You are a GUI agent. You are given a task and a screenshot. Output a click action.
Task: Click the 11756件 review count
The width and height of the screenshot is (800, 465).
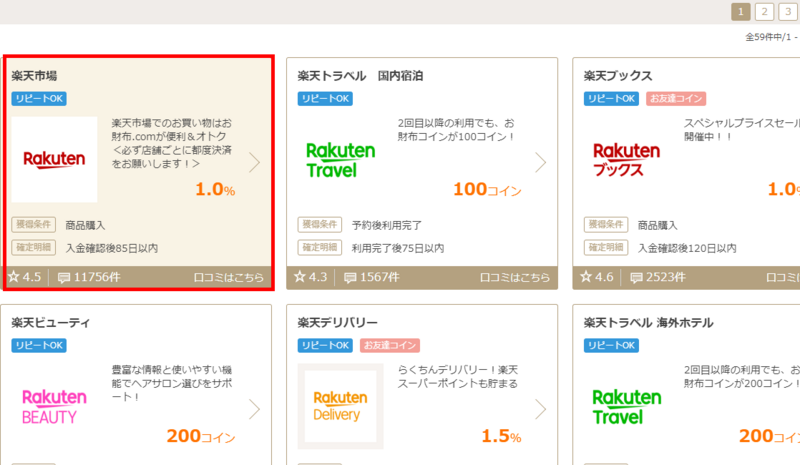(x=97, y=277)
